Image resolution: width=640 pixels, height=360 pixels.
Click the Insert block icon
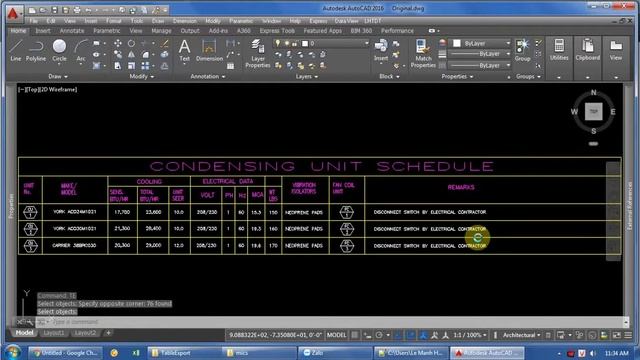pos(381,51)
